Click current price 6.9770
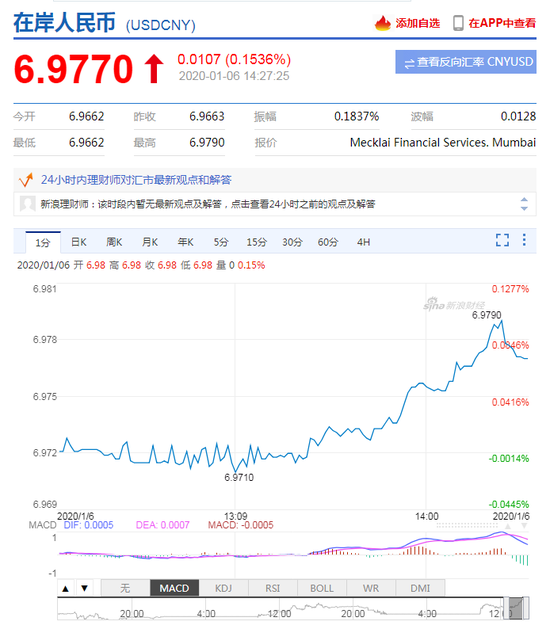The height and width of the screenshot is (629, 550). pyautogui.click(x=73, y=69)
